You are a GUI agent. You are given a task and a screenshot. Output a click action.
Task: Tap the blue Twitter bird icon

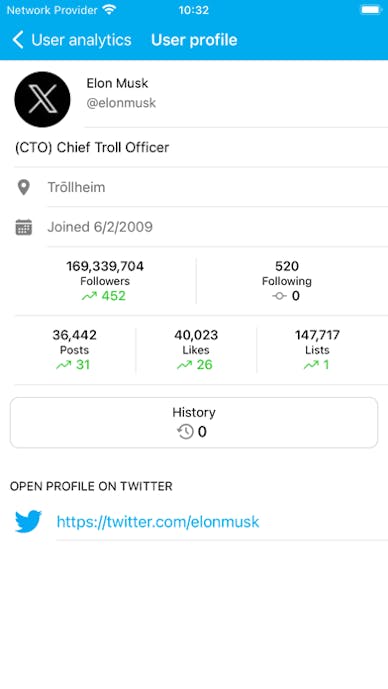(x=28, y=521)
